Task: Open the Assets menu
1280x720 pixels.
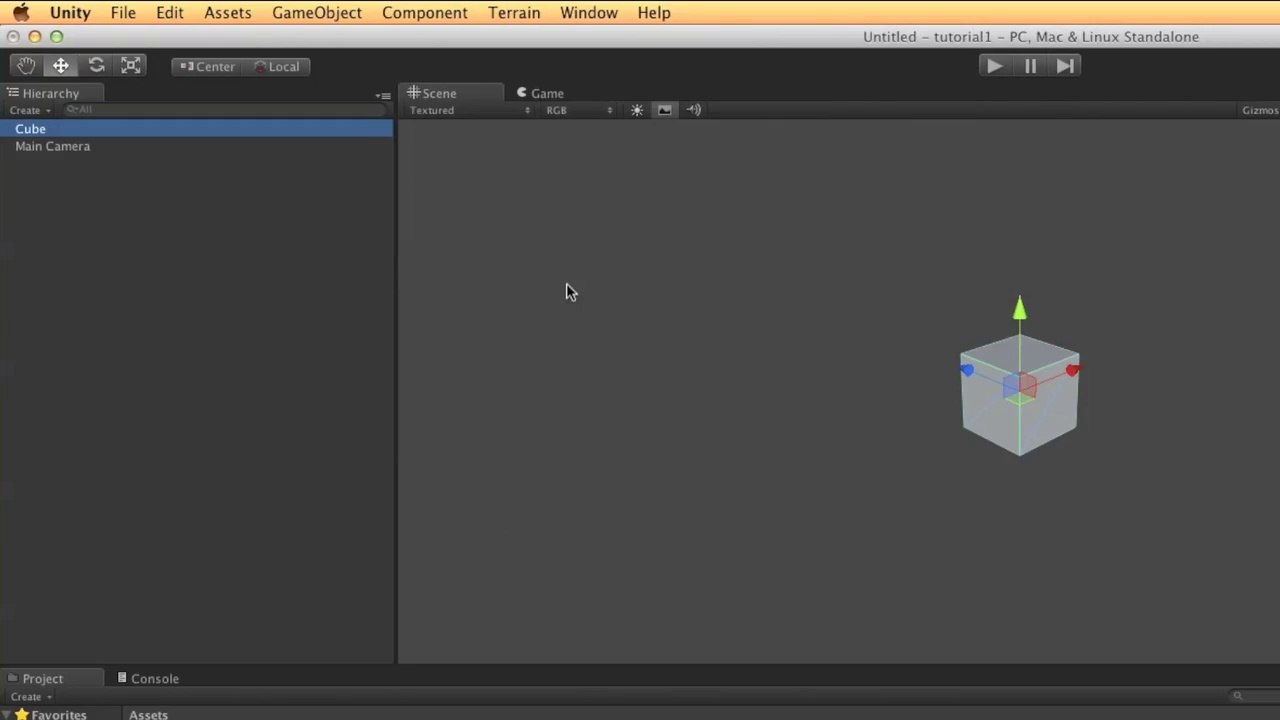Action: coord(228,13)
